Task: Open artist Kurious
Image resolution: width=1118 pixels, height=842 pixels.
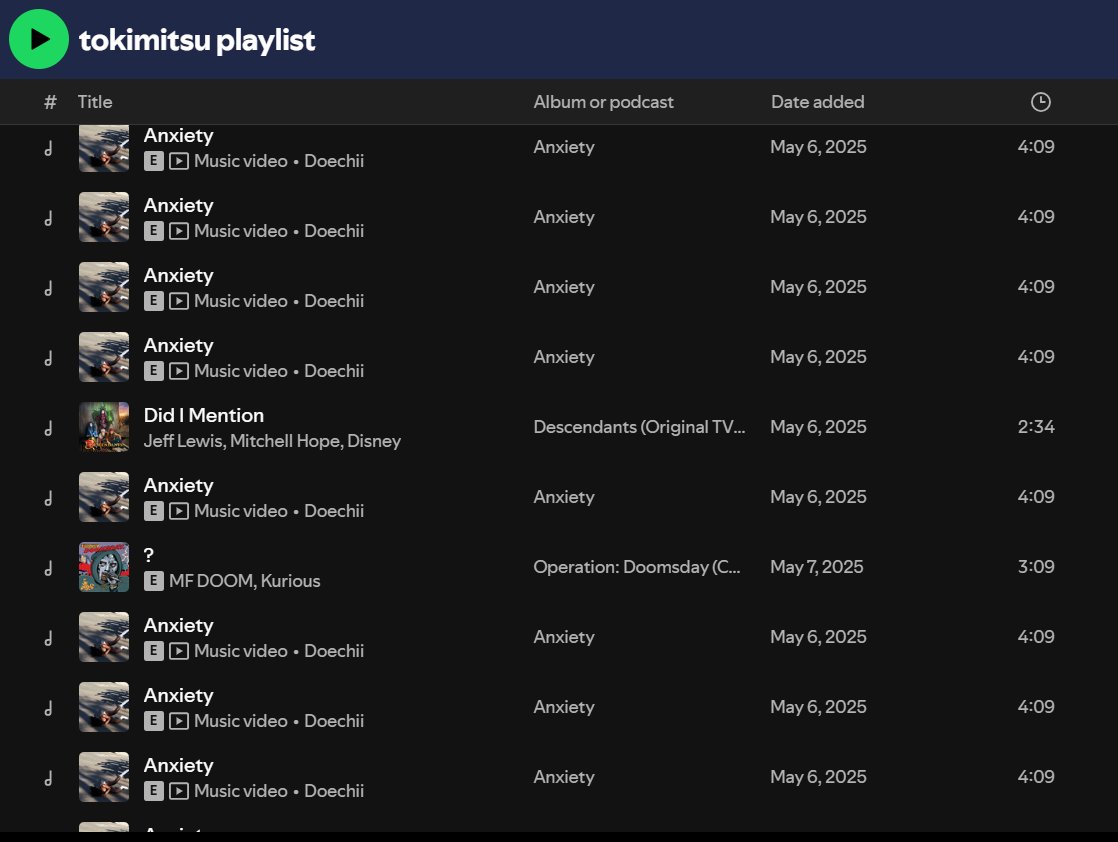Action: (x=290, y=581)
